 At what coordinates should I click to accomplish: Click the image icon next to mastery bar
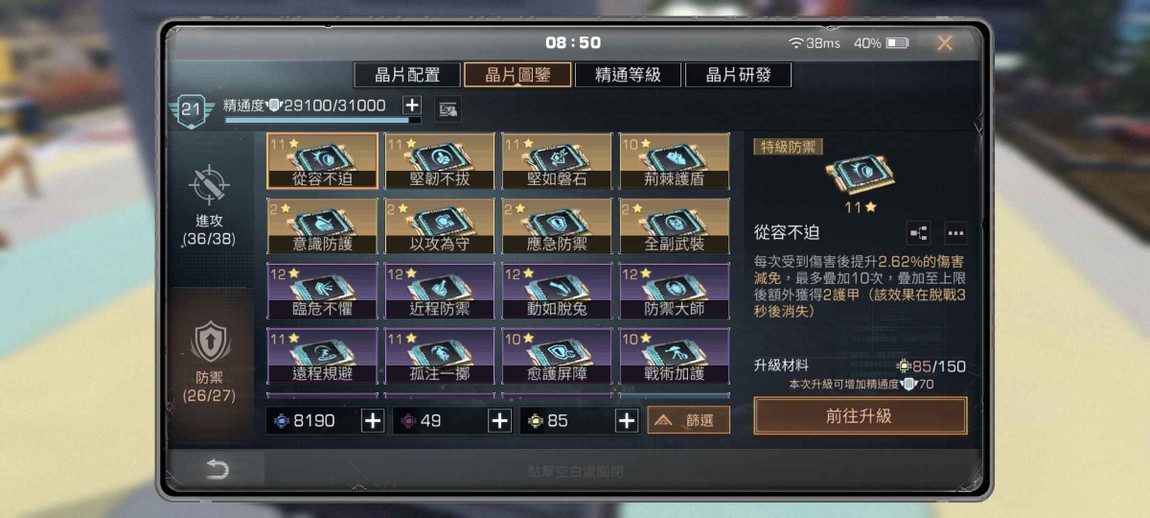[x=447, y=110]
